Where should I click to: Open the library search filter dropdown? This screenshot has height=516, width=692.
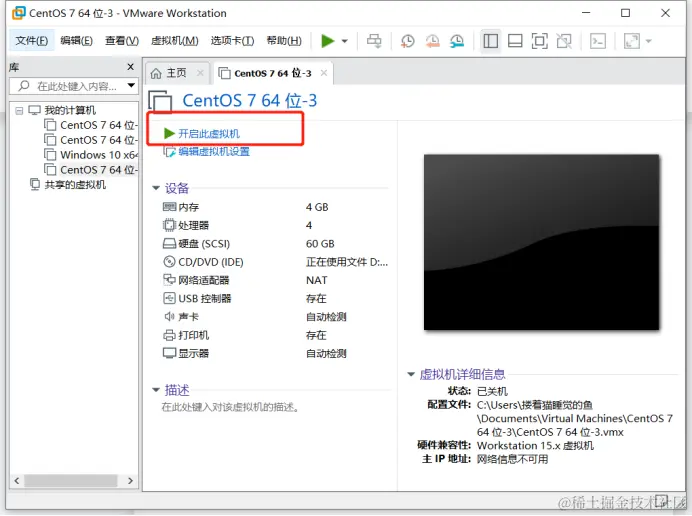click(131, 86)
